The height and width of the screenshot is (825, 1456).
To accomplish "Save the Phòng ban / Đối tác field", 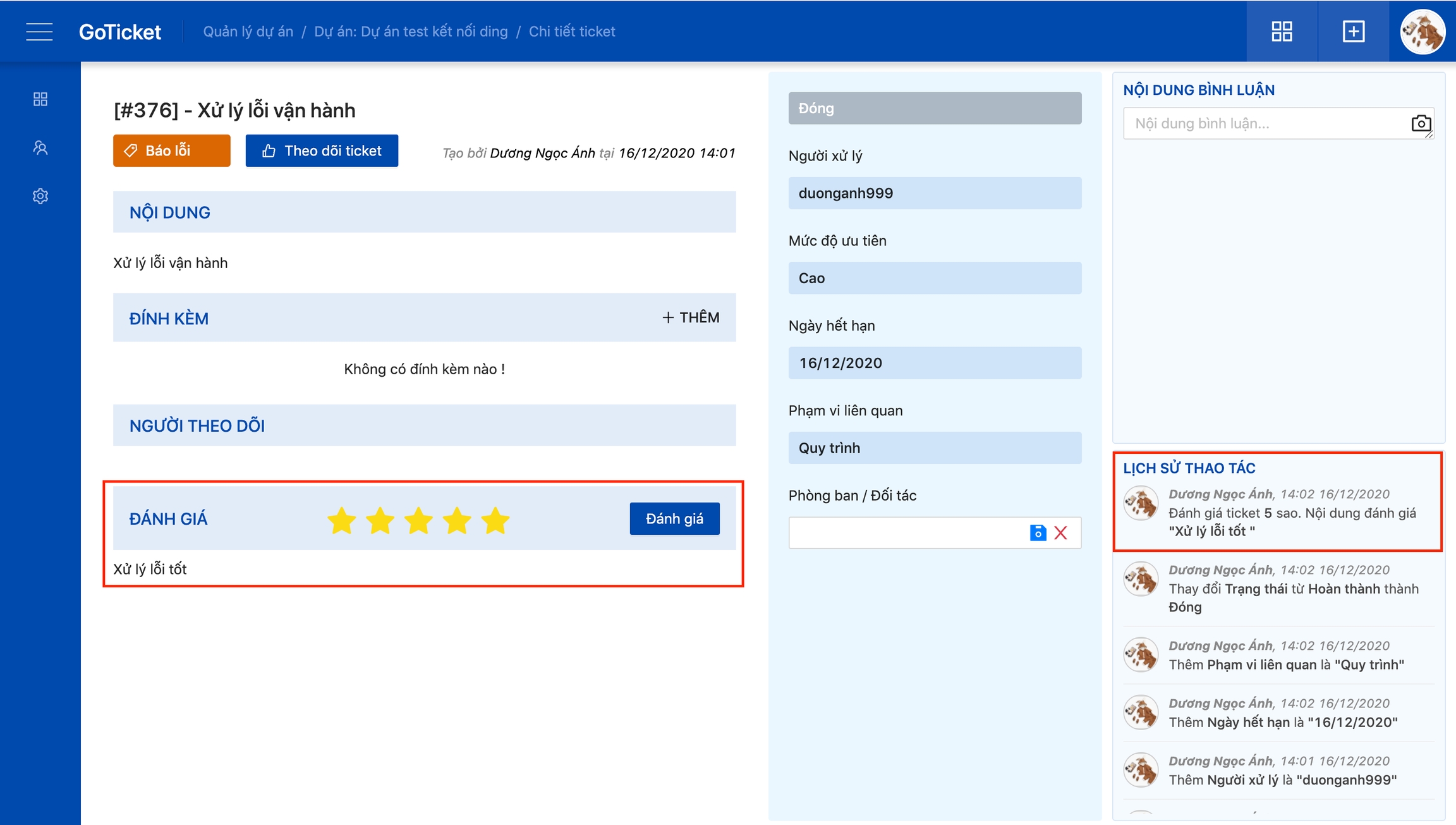I will (x=1038, y=533).
